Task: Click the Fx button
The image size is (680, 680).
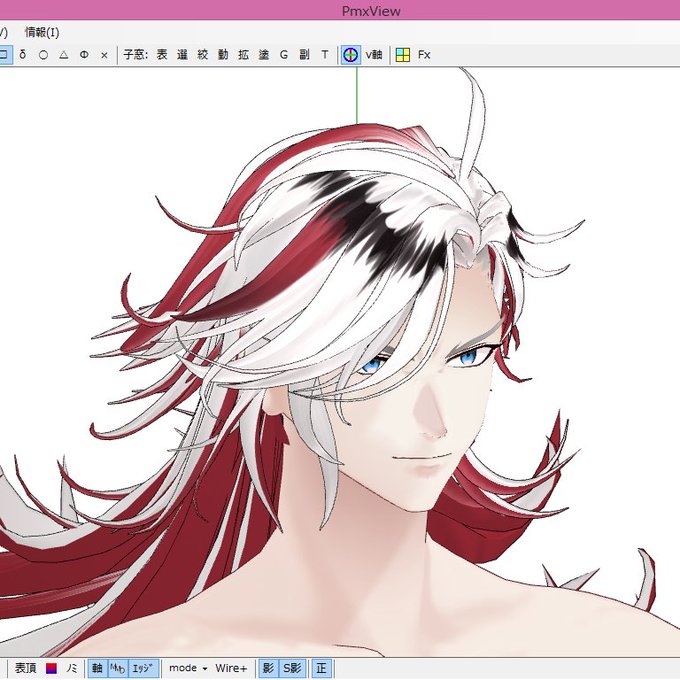Action: [424, 55]
